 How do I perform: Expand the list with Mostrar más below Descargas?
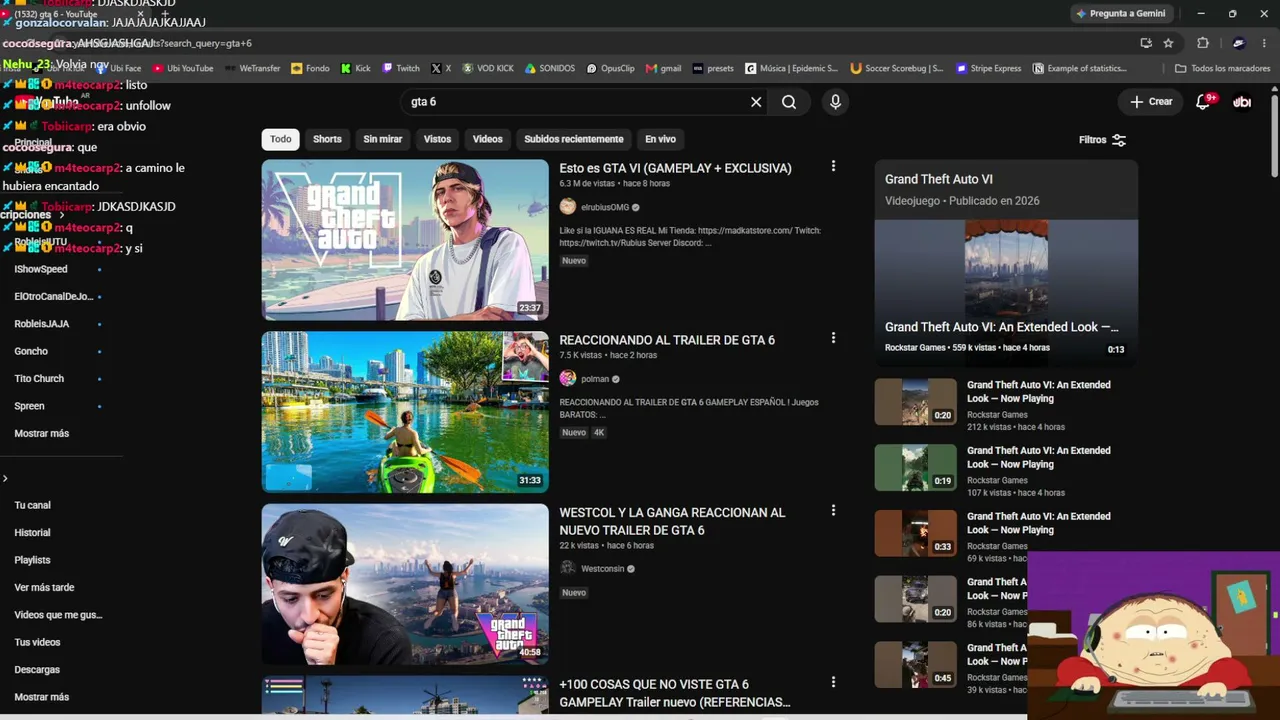coord(42,697)
